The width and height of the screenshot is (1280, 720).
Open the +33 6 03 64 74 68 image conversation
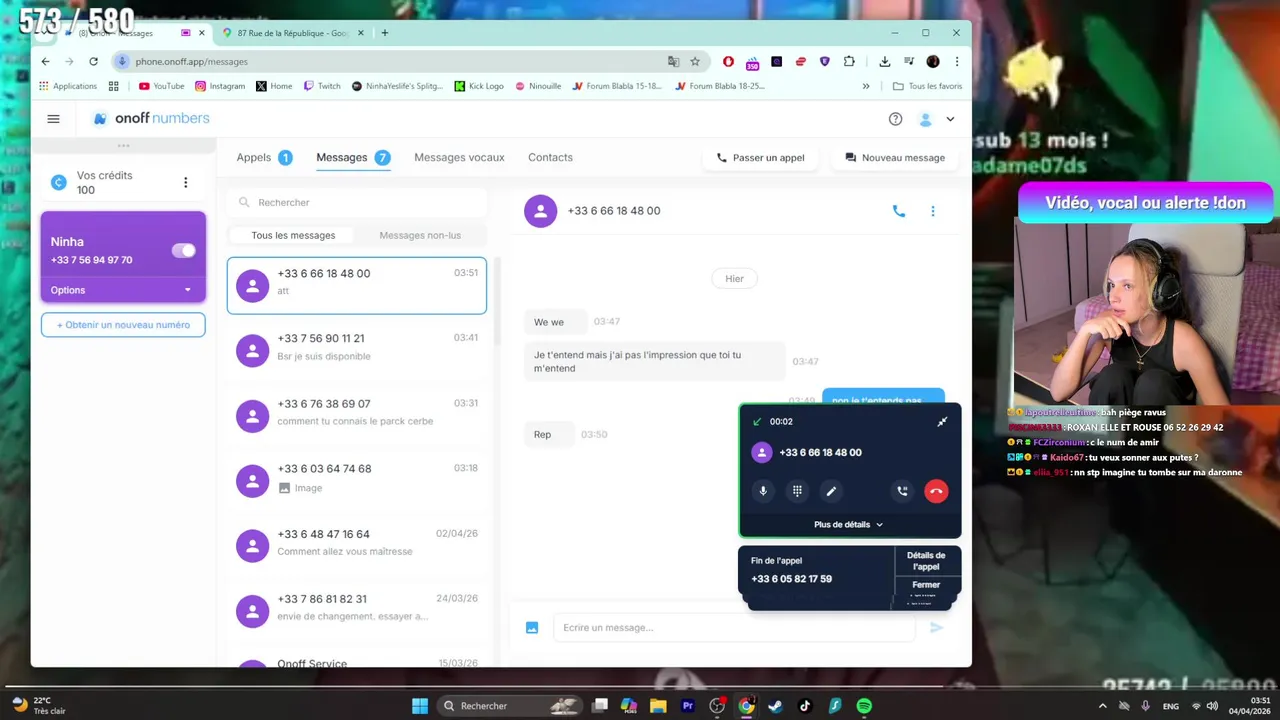357,481
